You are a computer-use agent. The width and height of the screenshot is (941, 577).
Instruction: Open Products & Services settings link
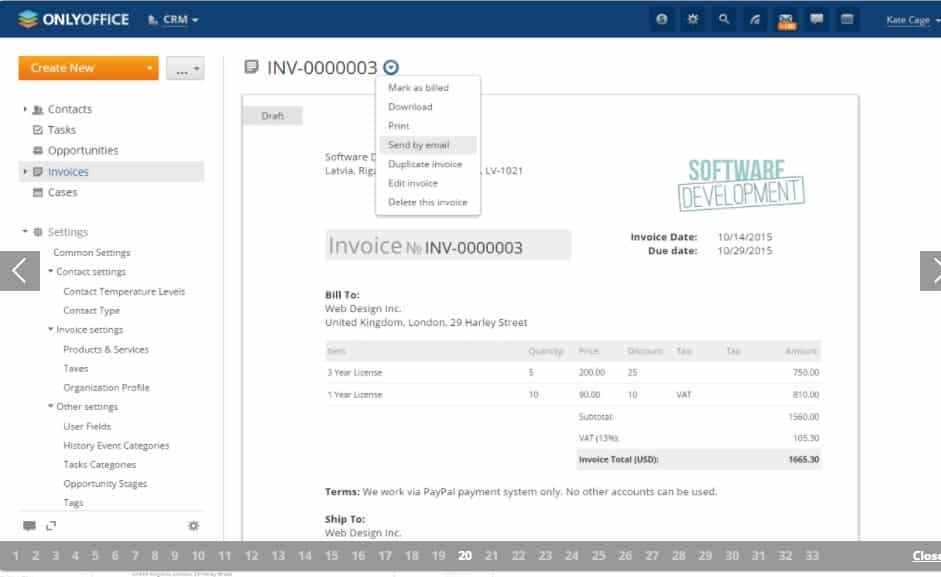point(106,350)
